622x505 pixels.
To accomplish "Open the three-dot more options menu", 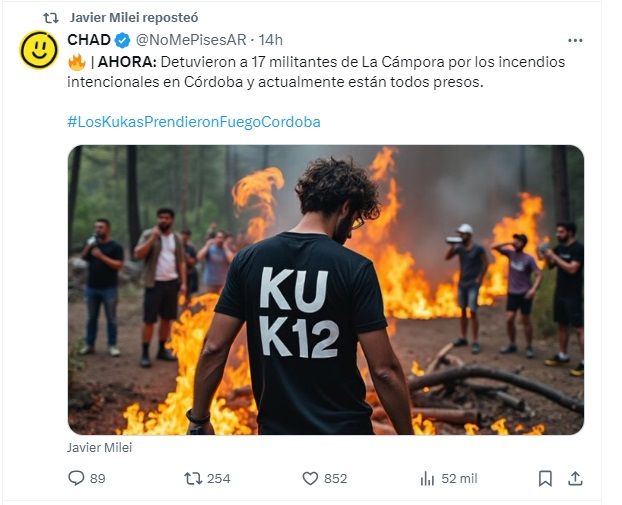I will click(x=575, y=40).
